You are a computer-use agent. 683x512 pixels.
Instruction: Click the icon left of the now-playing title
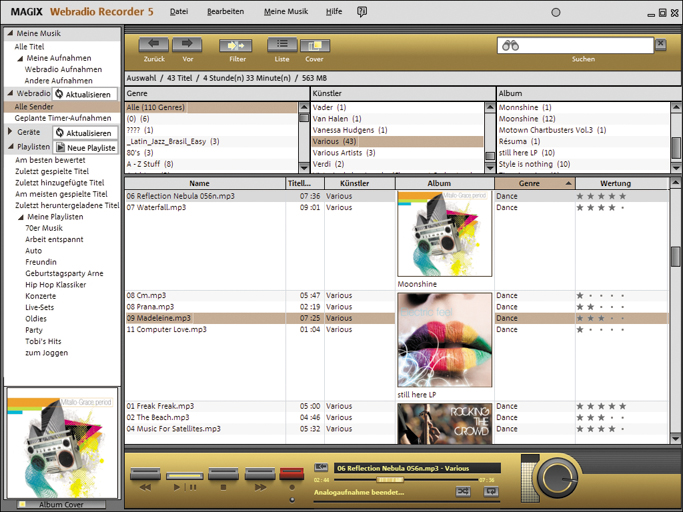[x=321, y=467]
